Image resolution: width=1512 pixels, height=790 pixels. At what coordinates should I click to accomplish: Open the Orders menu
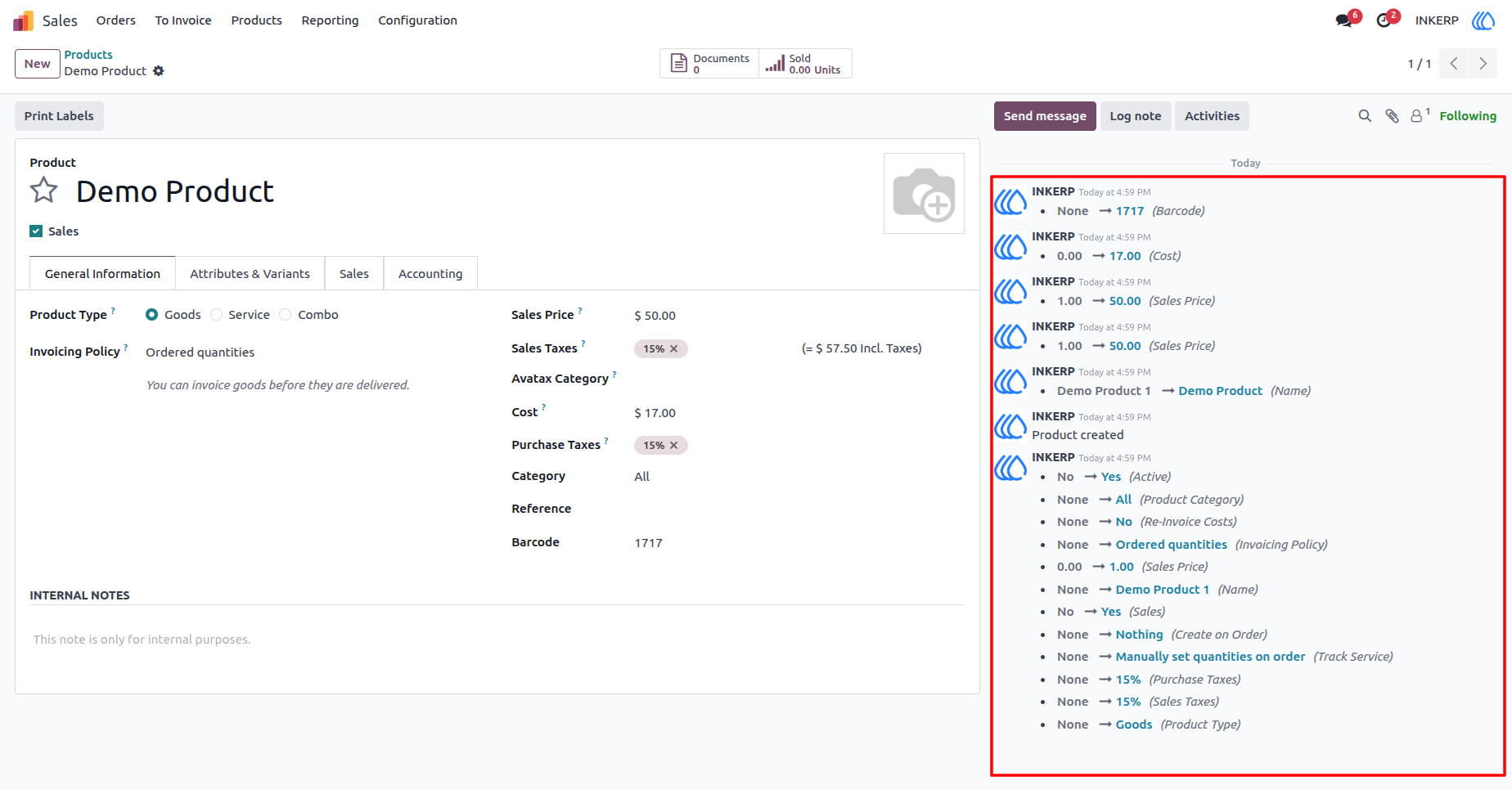click(116, 20)
